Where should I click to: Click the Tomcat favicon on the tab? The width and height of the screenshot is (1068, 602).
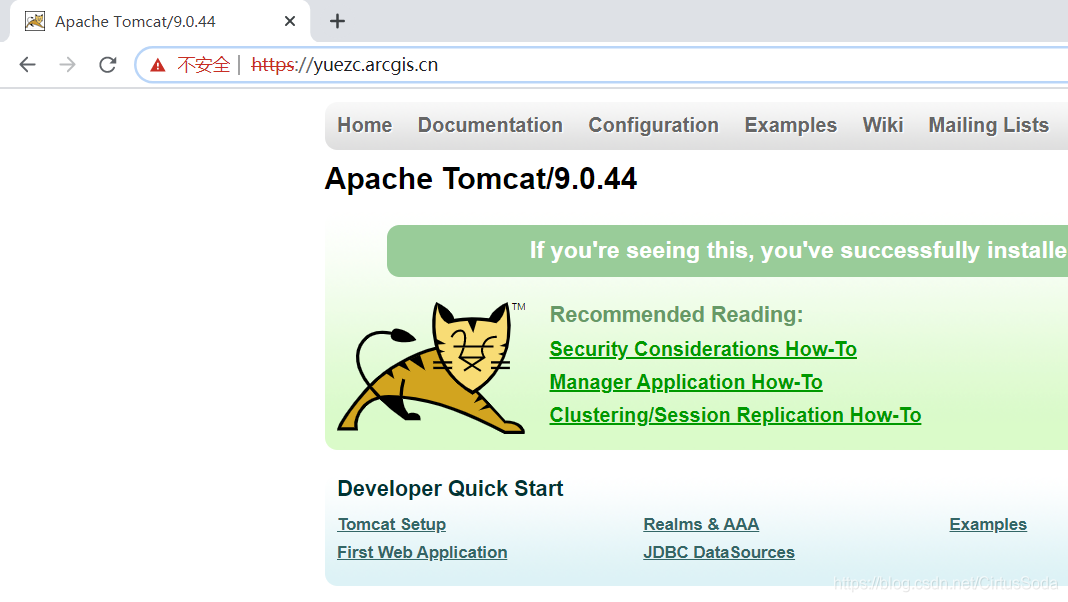click(x=35, y=22)
